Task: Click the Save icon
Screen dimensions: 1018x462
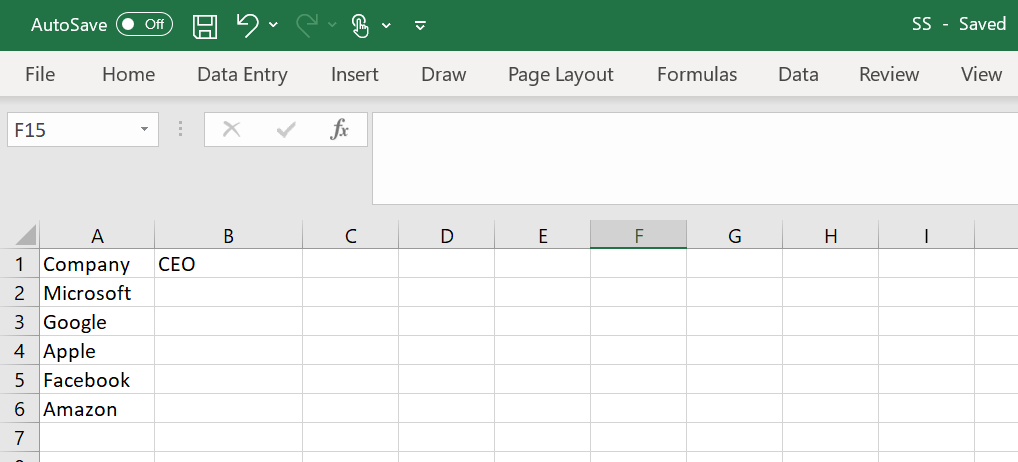Action: [x=205, y=26]
